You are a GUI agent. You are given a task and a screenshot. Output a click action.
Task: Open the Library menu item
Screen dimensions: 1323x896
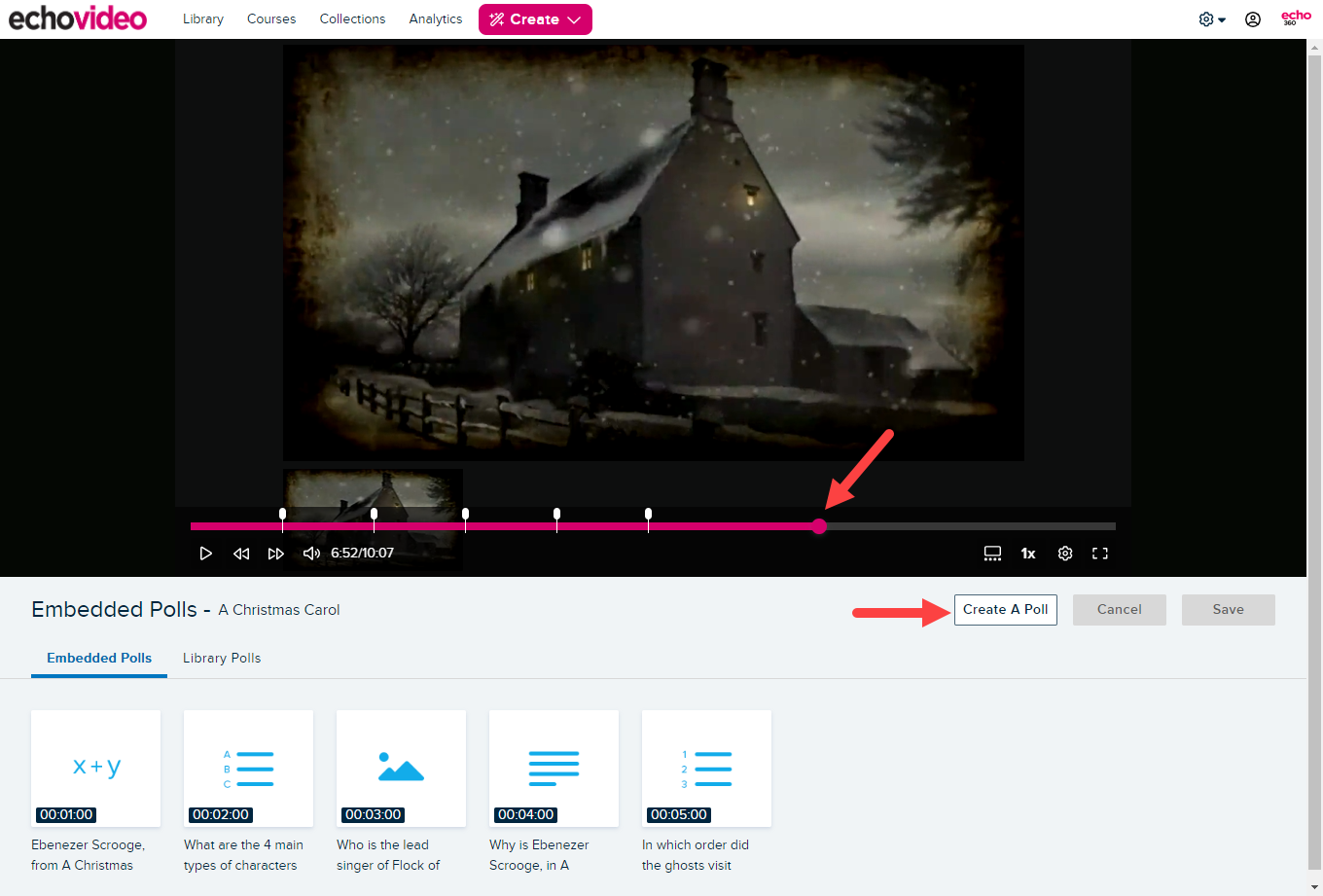203,18
